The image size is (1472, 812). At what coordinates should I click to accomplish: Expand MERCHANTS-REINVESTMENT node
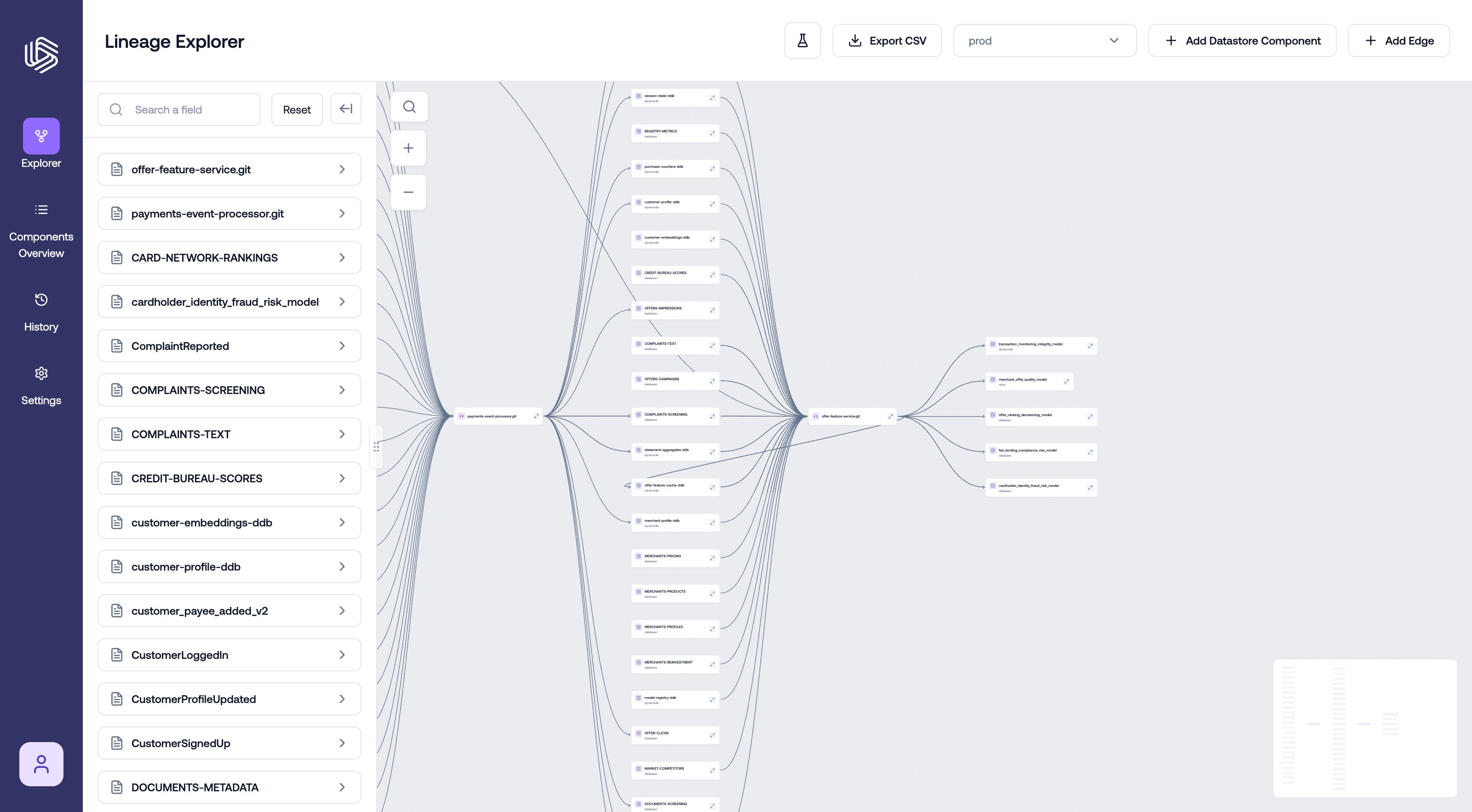tap(712, 664)
